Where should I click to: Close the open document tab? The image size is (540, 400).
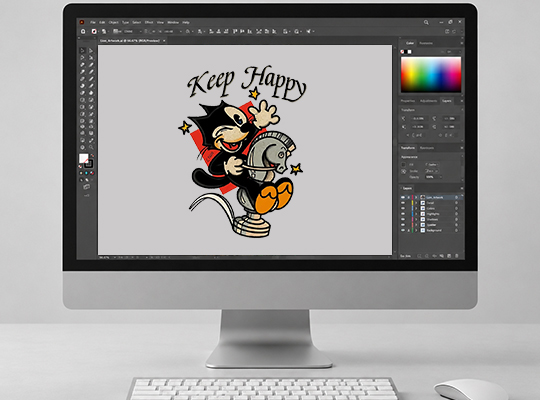point(164,41)
